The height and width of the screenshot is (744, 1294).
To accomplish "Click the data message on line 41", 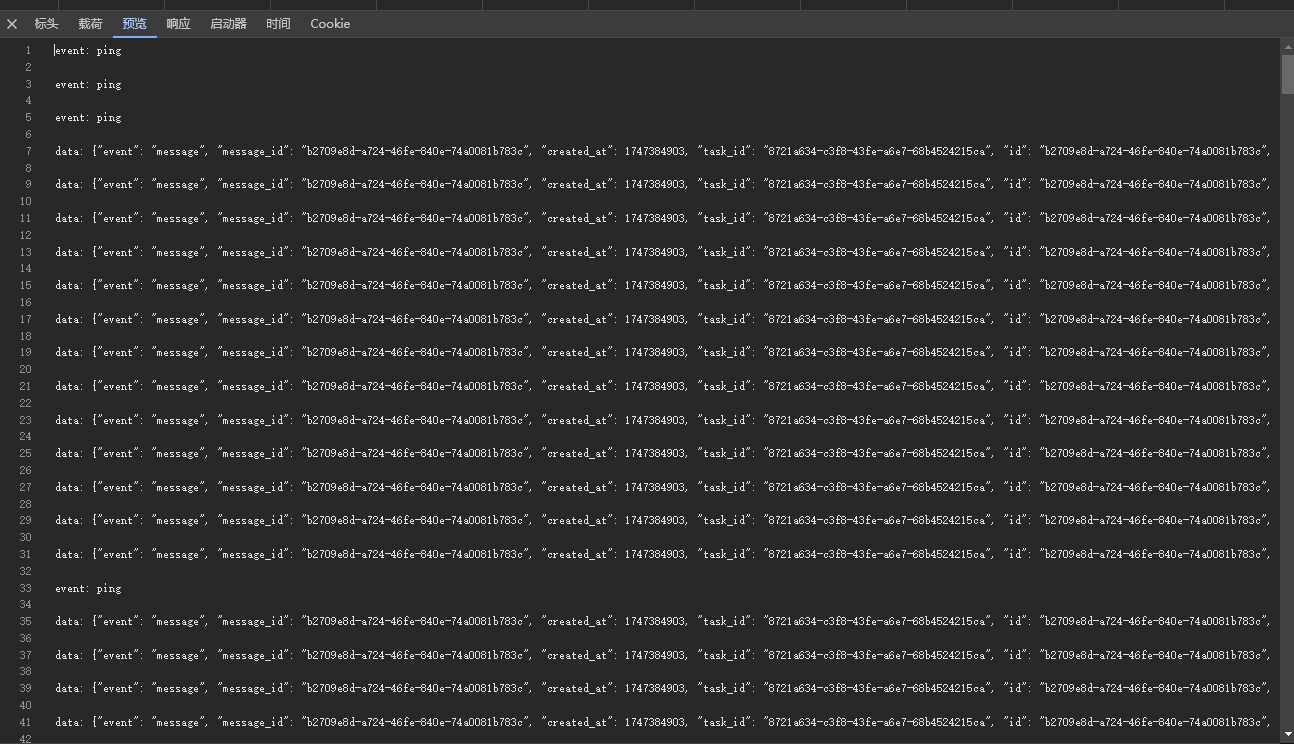I will tap(664, 723).
